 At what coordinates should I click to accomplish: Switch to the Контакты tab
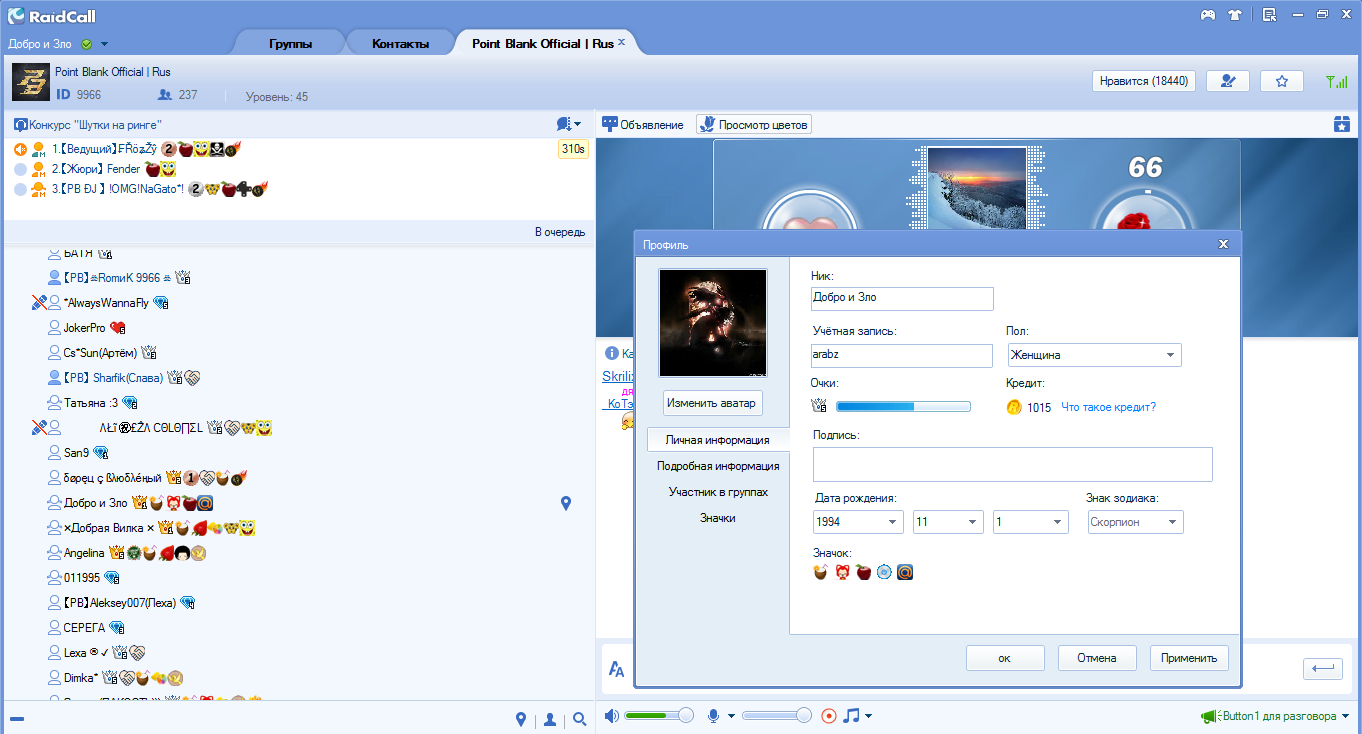point(400,44)
